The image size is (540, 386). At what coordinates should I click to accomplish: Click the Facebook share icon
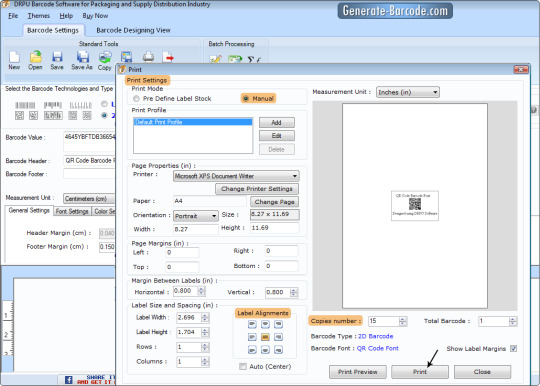tap(69, 380)
